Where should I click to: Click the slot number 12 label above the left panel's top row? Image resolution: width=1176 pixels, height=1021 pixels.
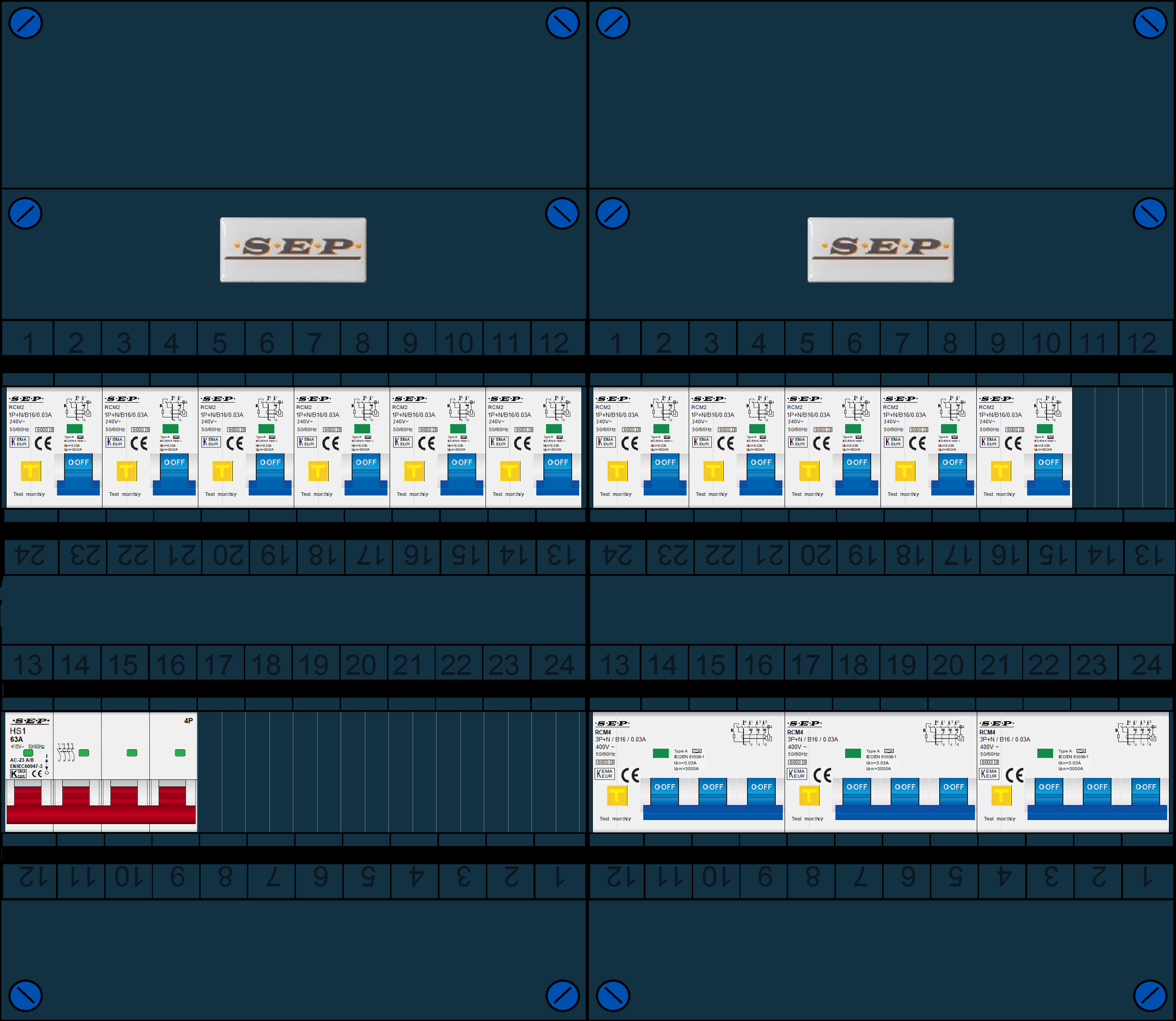tap(554, 342)
